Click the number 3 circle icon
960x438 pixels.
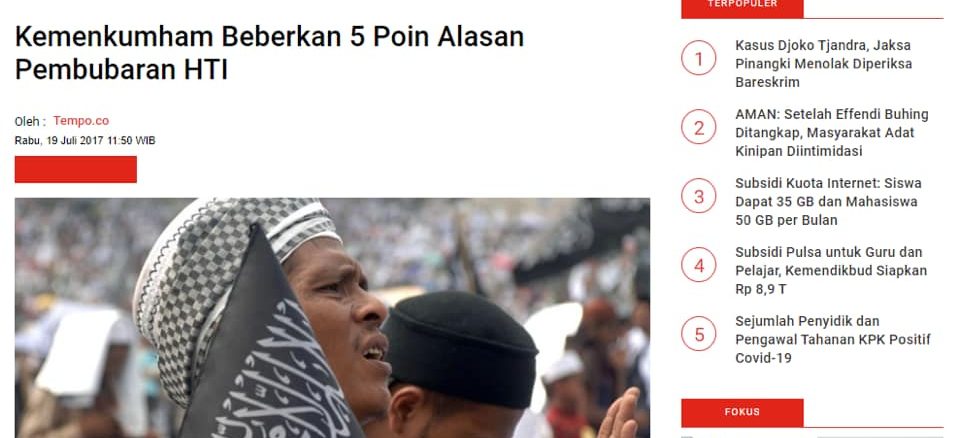pyautogui.click(x=699, y=196)
